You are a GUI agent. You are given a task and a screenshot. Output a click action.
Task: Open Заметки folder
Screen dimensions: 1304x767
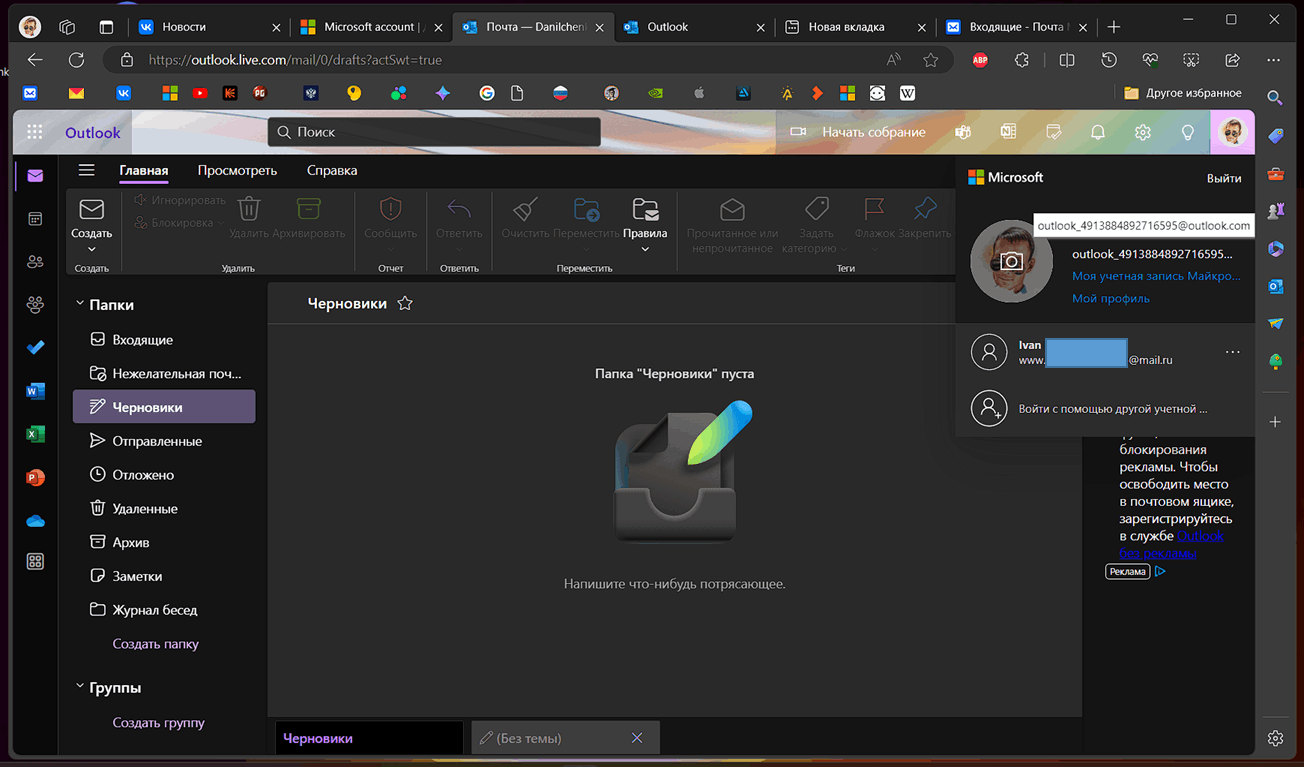click(164, 576)
